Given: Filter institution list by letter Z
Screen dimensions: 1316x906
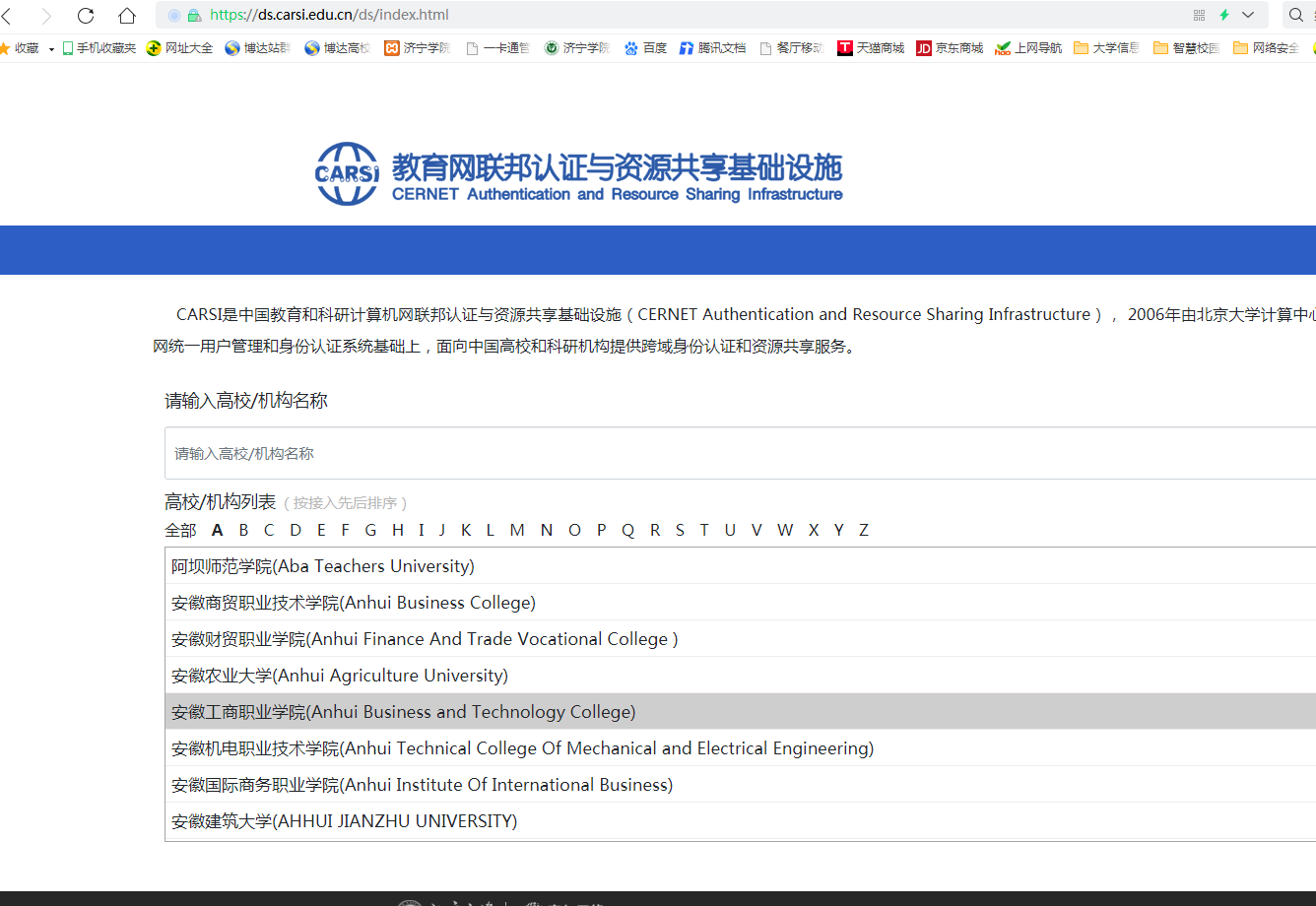Looking at the screenshot, I should pyautogui.click(x=864, y=530).
